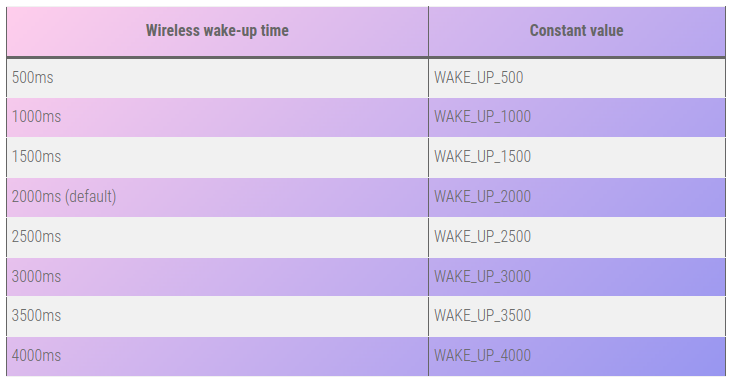Click the WAKE_UP_4000 constant
This screenshot has width=733, height=383.
[x=482, y=356]
